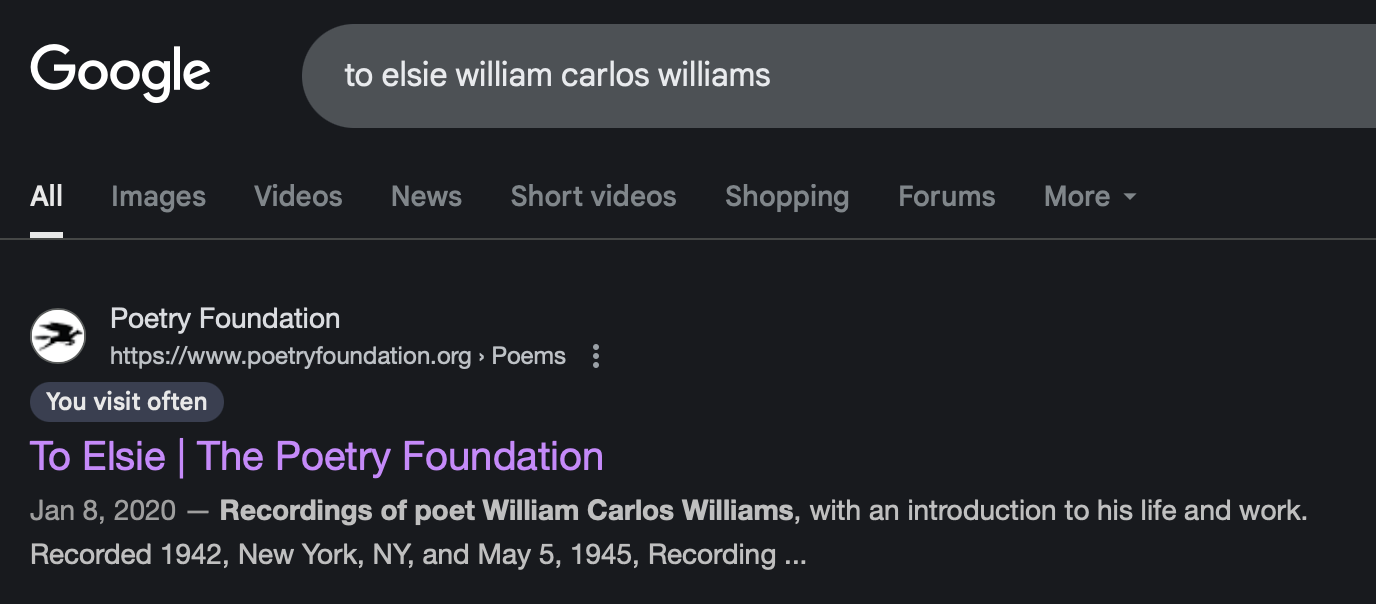Open the "To Elsie | The Poetry Foundation" link
The height and width of the screenshot is (604, 1376).
(x=316, y=456)
